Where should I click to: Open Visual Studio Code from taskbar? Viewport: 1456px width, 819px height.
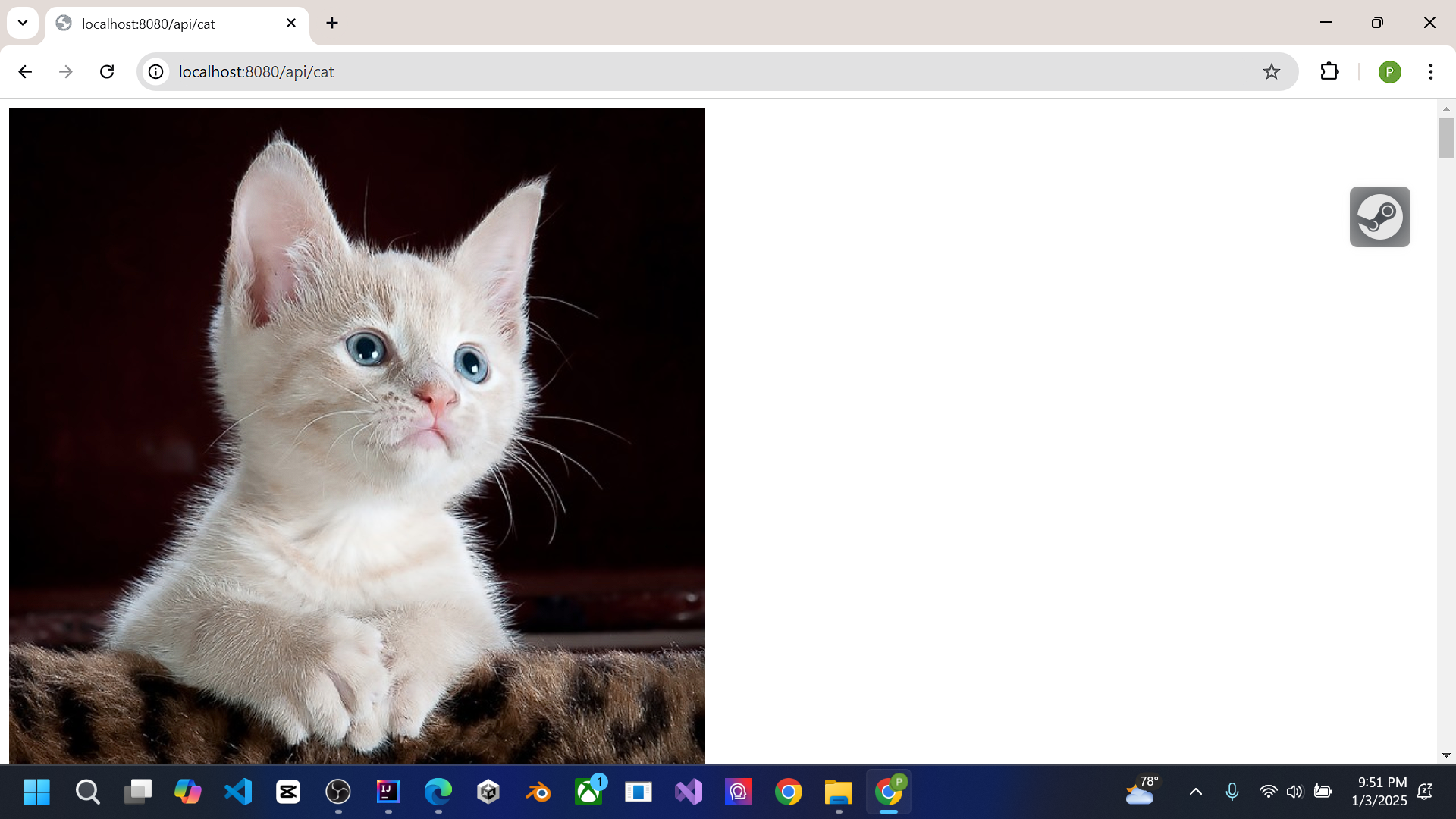pos(238,792)
